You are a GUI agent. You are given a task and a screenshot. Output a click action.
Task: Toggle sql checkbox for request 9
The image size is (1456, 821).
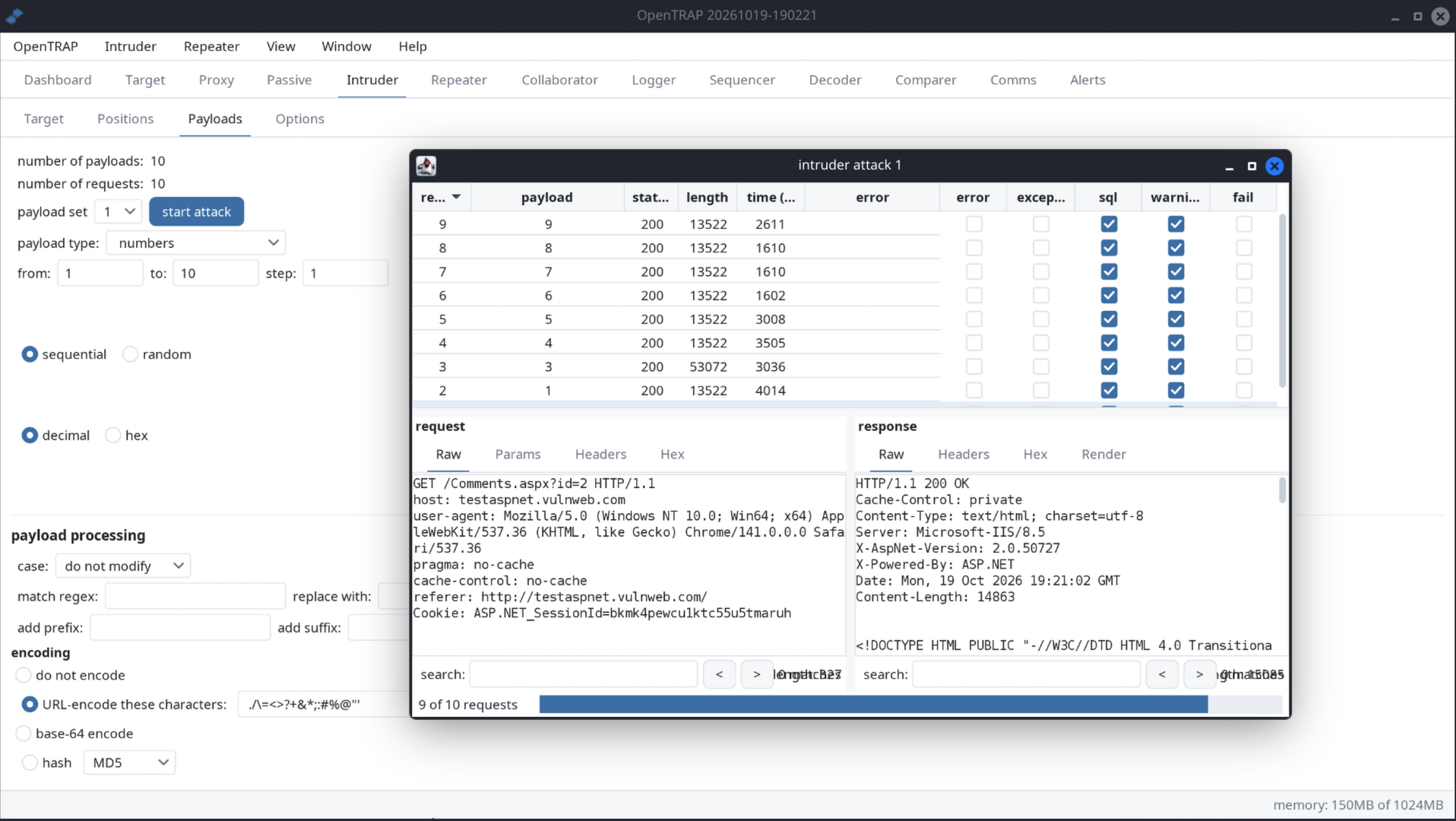point(1109,224)
